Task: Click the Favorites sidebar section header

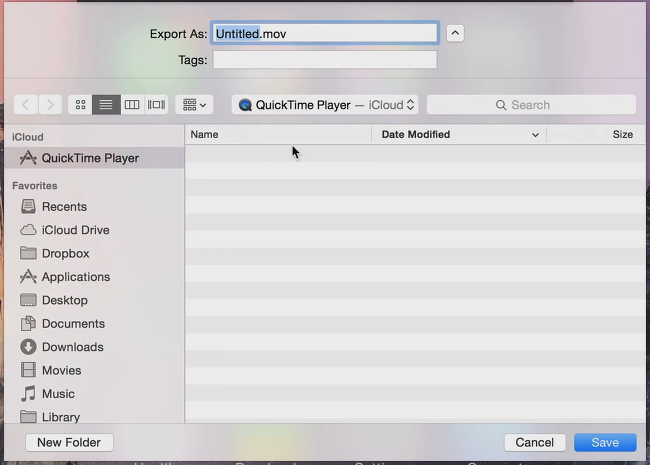Action: click(x=35, y=186)
